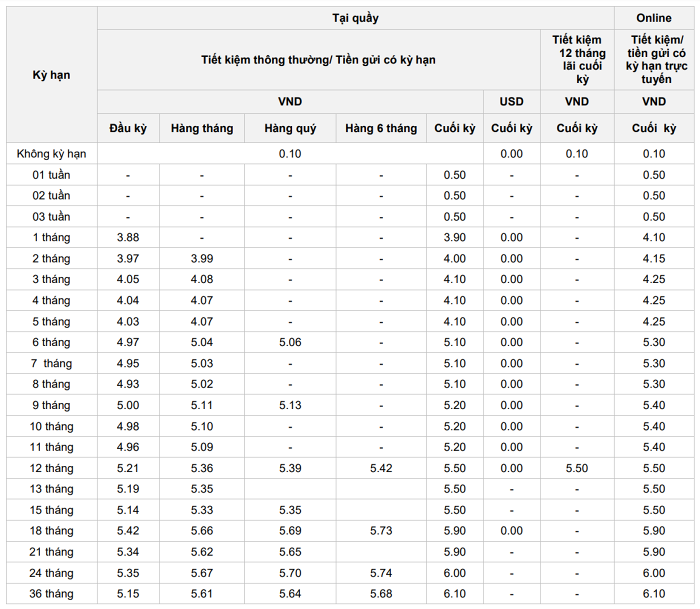700x609 pixels.
Task: Click the 'Hàng 6 tháng' column header
Action: coord(381,128)
